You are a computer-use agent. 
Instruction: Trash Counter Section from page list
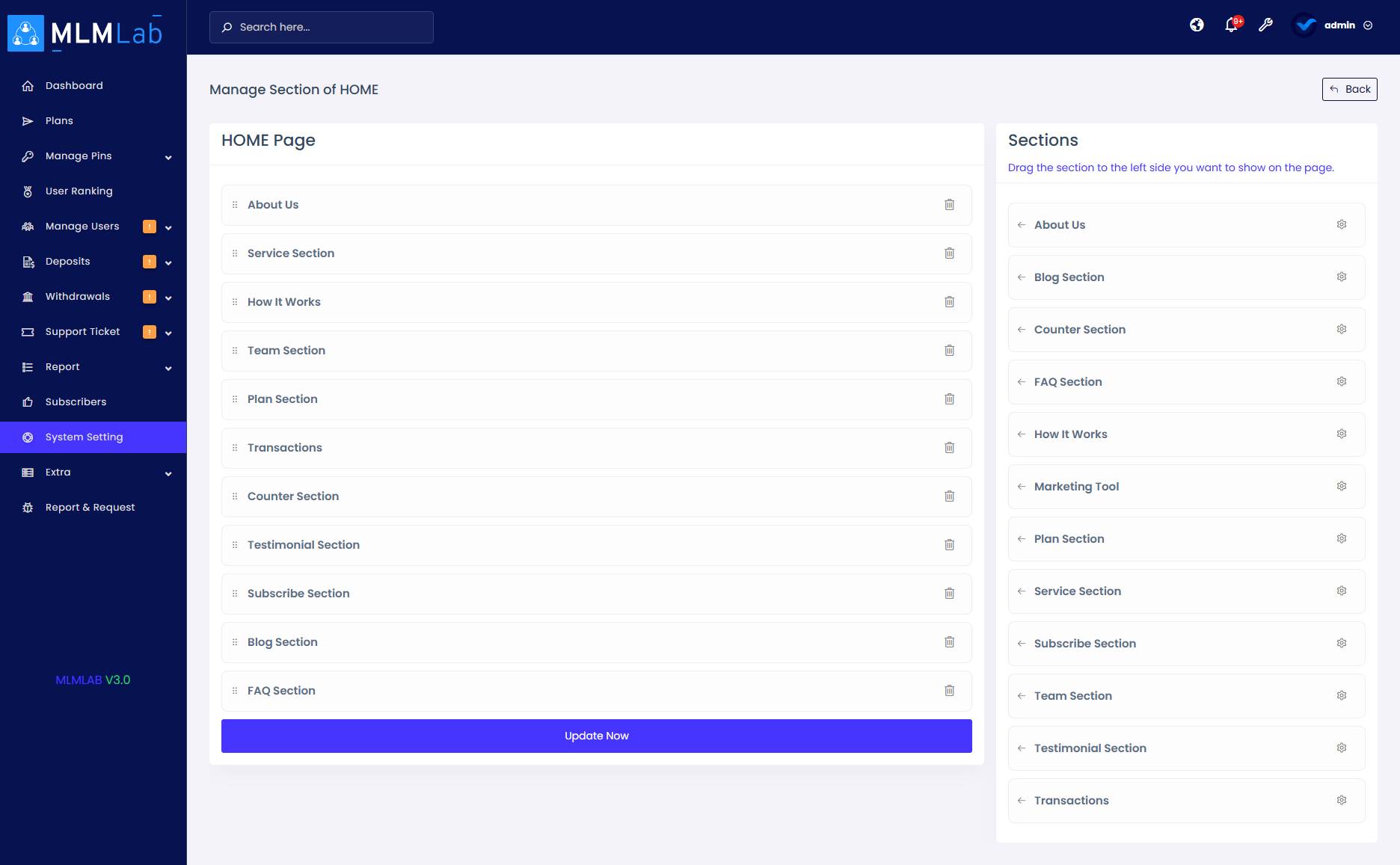[949, 496]
